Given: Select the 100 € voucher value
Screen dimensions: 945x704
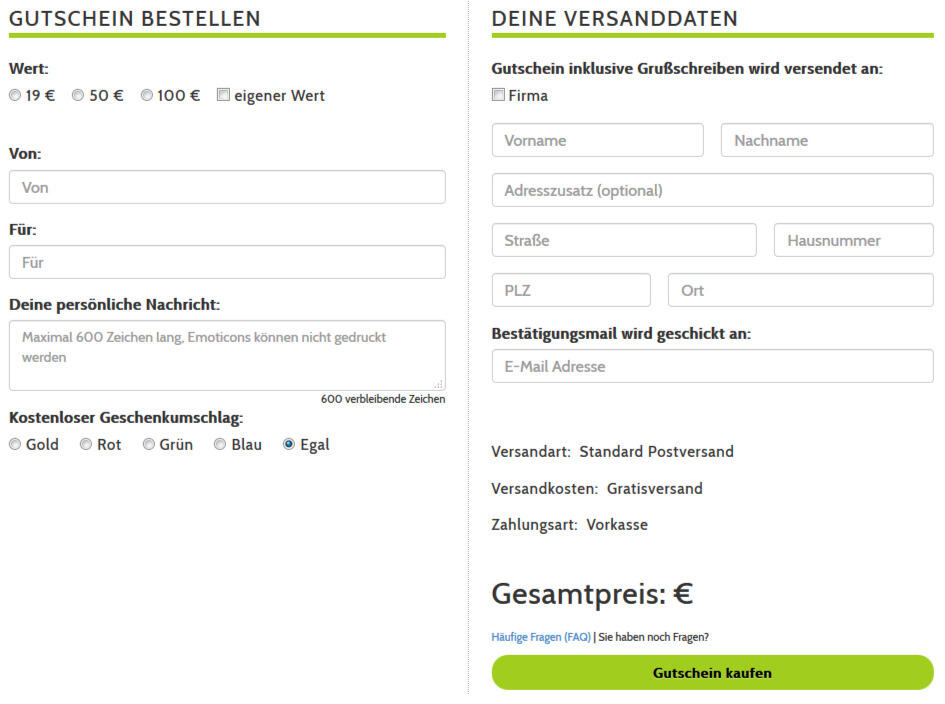Looking at the screenshot, I should 146,95.
